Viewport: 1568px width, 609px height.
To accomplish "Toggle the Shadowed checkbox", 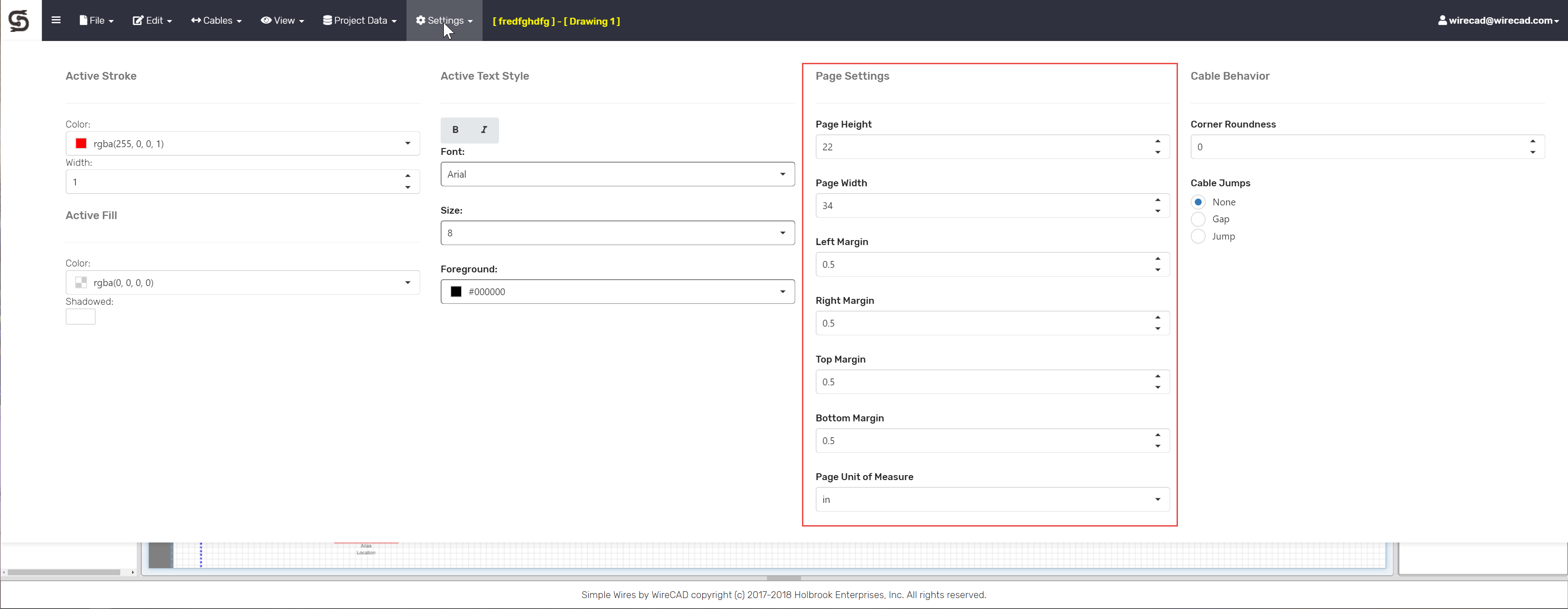I will pos(80,317).
